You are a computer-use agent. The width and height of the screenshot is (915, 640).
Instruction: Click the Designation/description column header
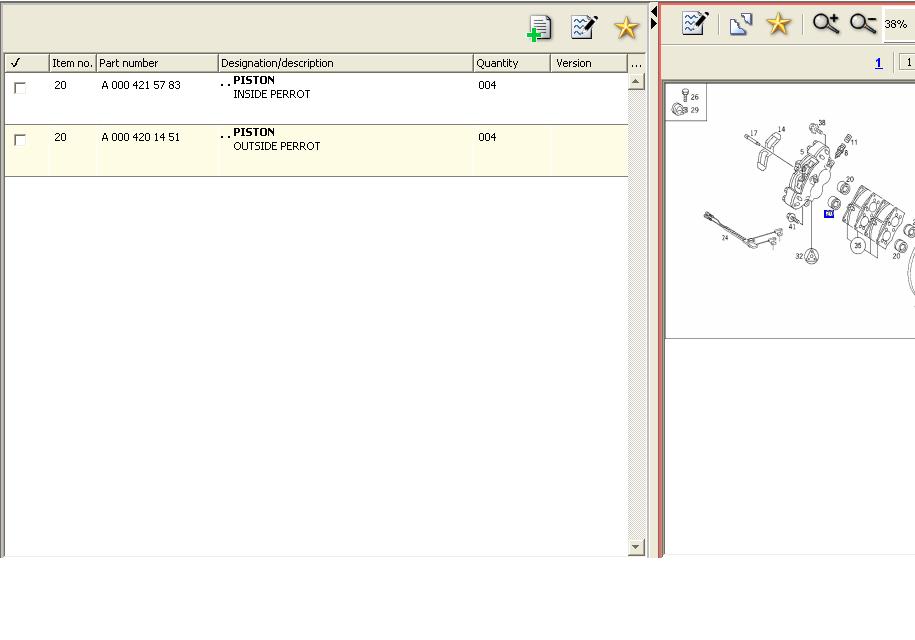(x=345, y=63)
